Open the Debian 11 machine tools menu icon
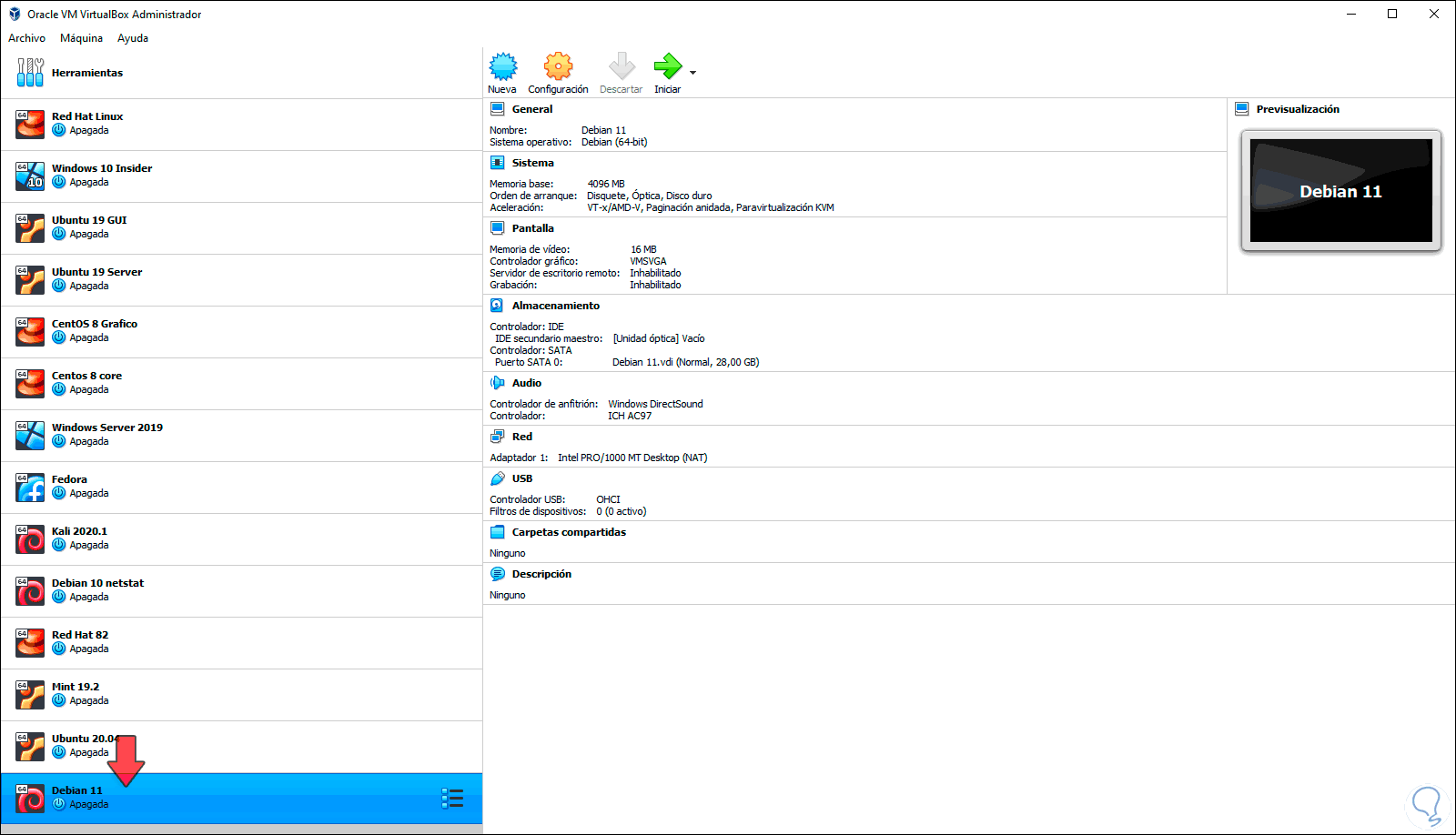The image size is (1456, 835). tap(452, 798)
